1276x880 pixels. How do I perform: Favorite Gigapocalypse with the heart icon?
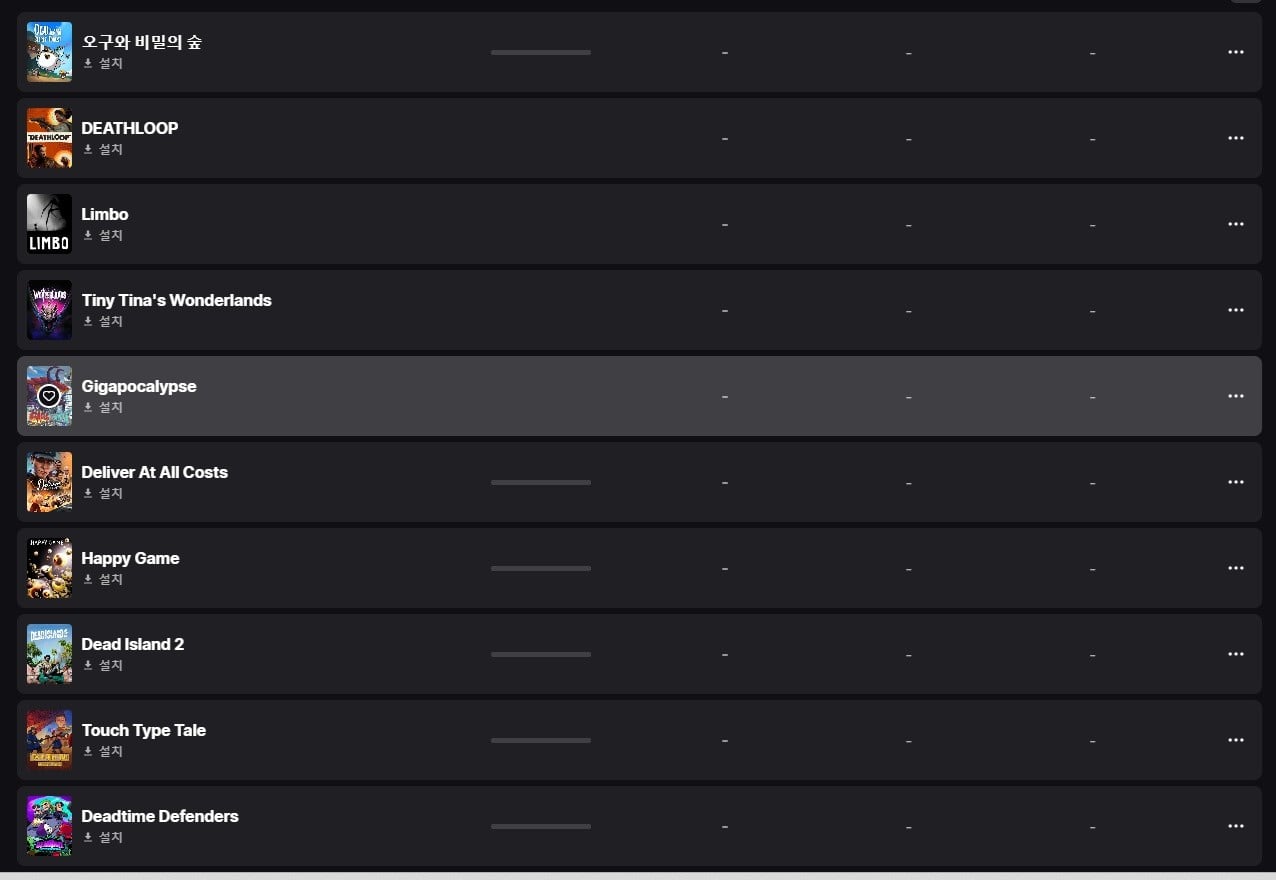coord(49,396)
